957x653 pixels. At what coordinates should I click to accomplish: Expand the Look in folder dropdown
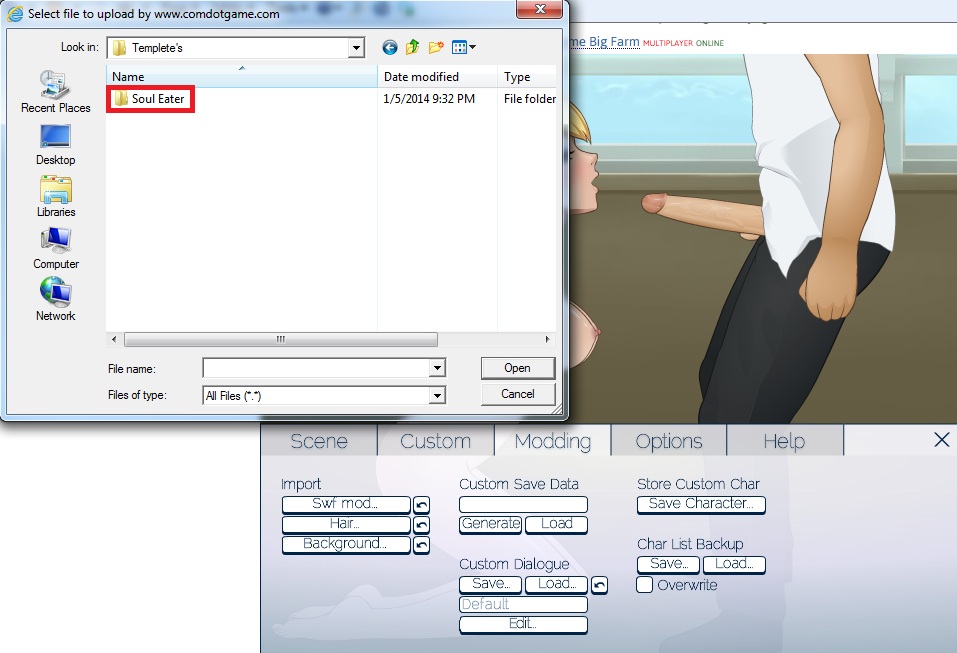click(357, 47)
